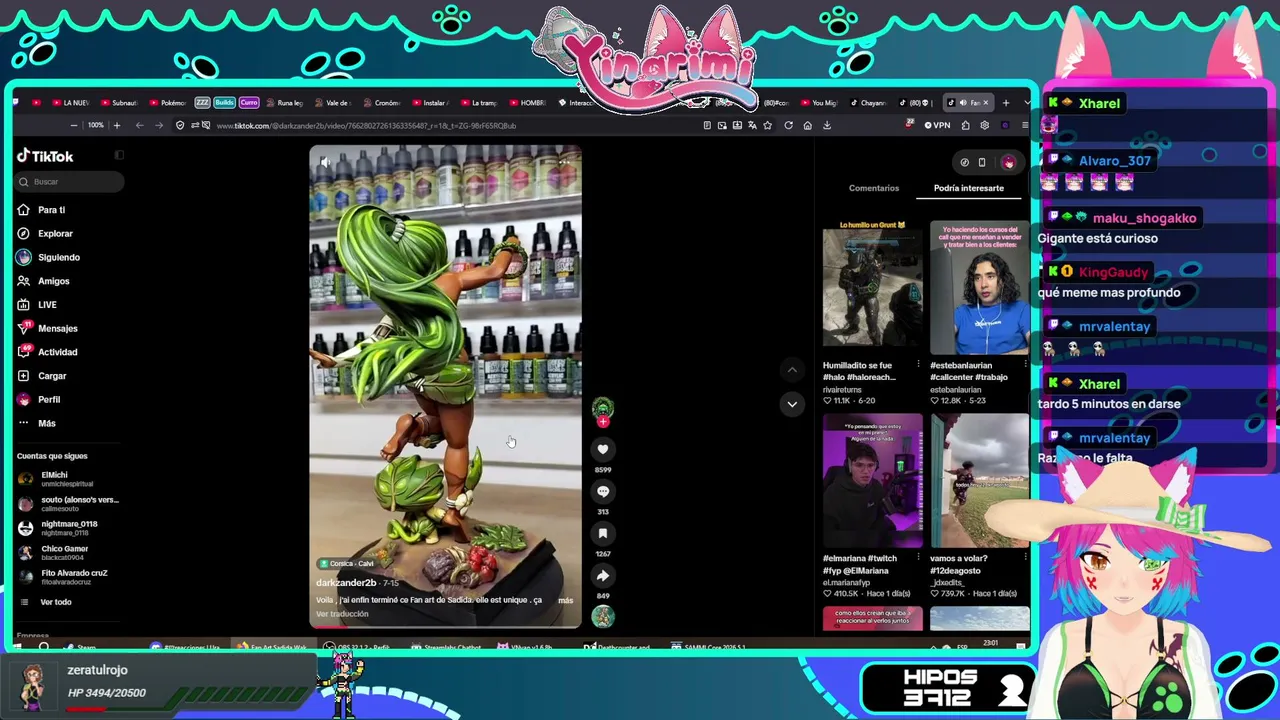Screen dimensions: 1280x720
Task: Open nightmare_0118 followed account
Action: (58, 528)
